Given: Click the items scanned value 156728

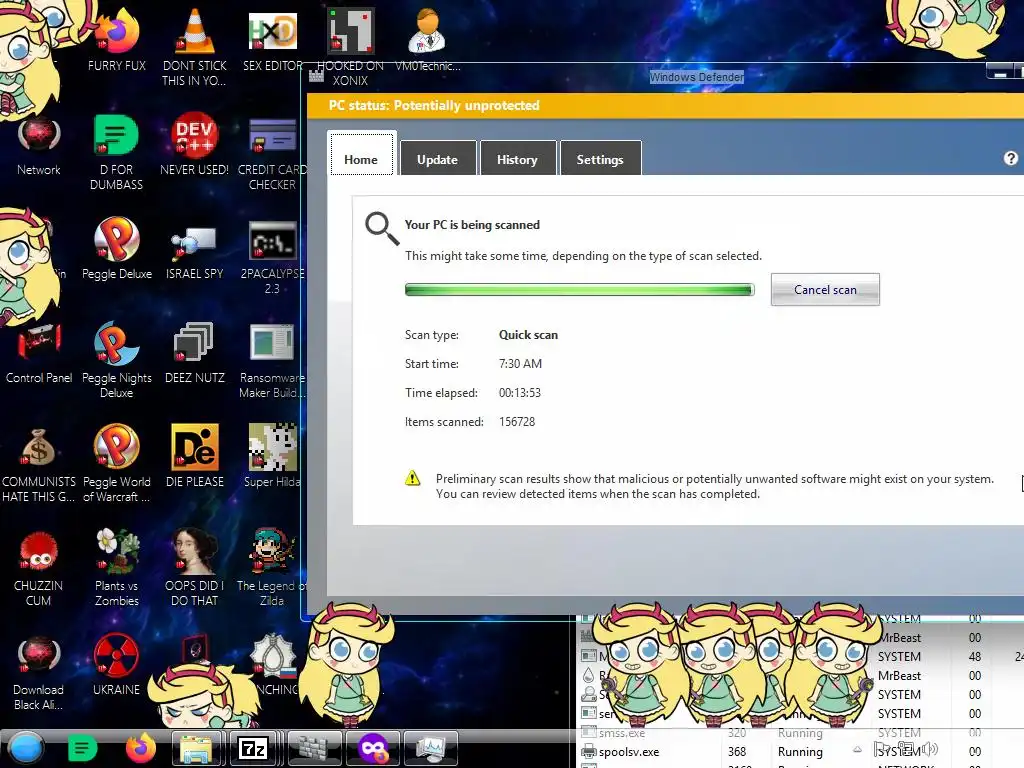Looking at the screenshot, I should [517, 422].
